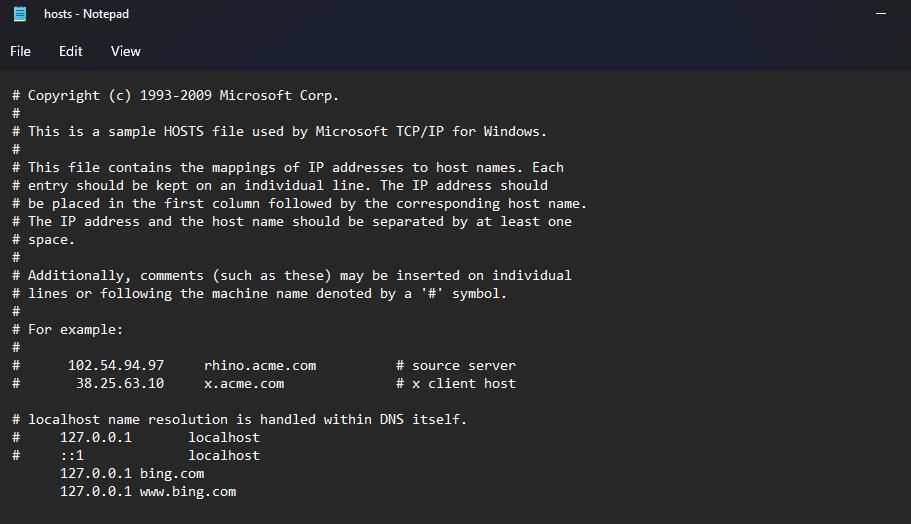Click the "sample HOSTS file" comment line

coord(285,132)
